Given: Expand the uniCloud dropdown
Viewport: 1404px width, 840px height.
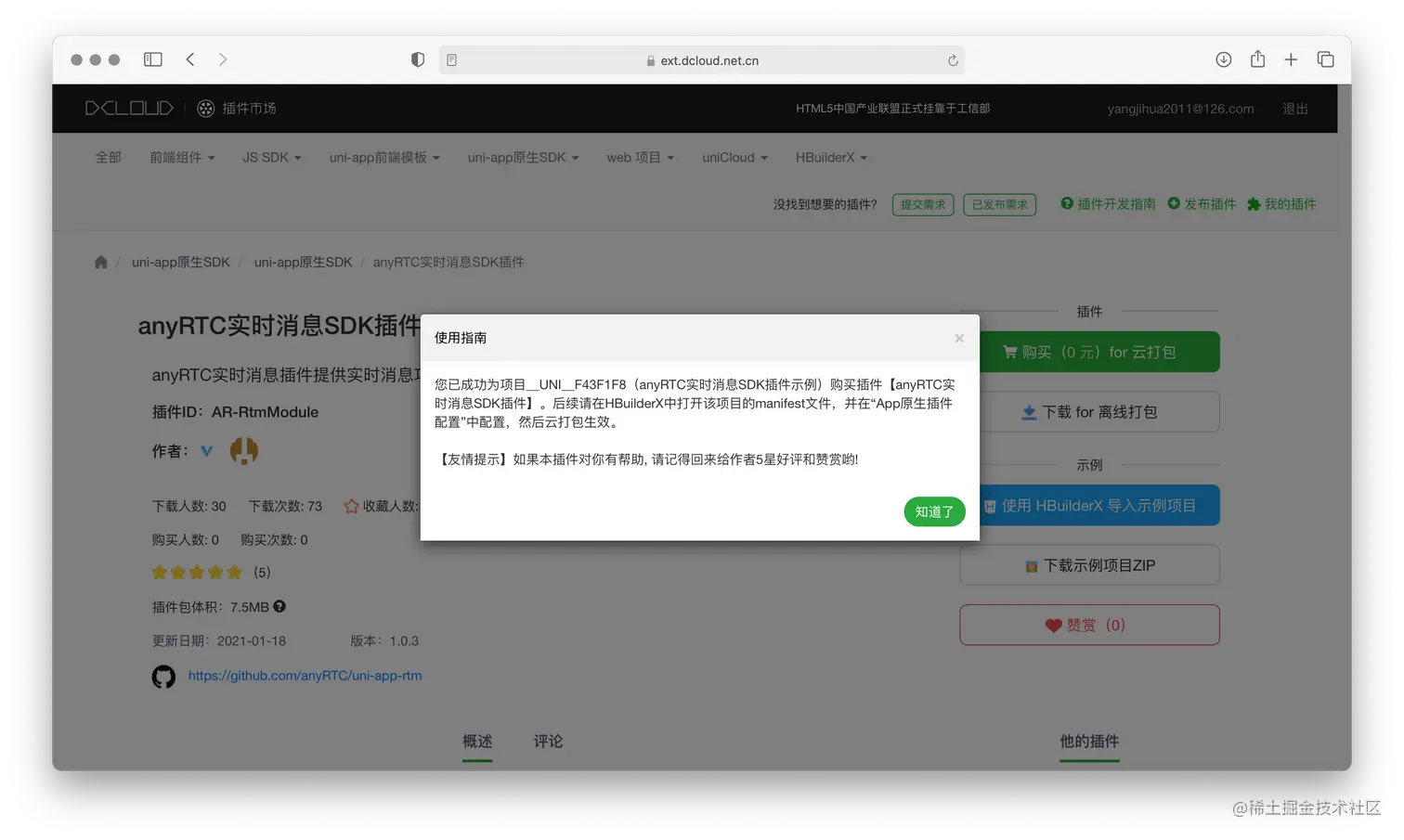Looking at the screenshot, I should click(x=734, y=158).
